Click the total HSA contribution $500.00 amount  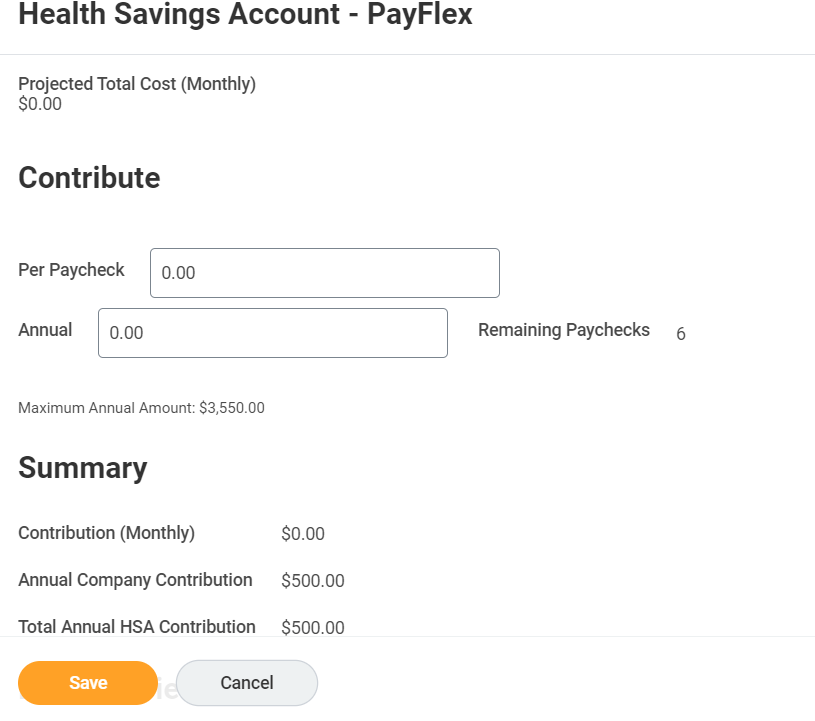coord(313,628)
